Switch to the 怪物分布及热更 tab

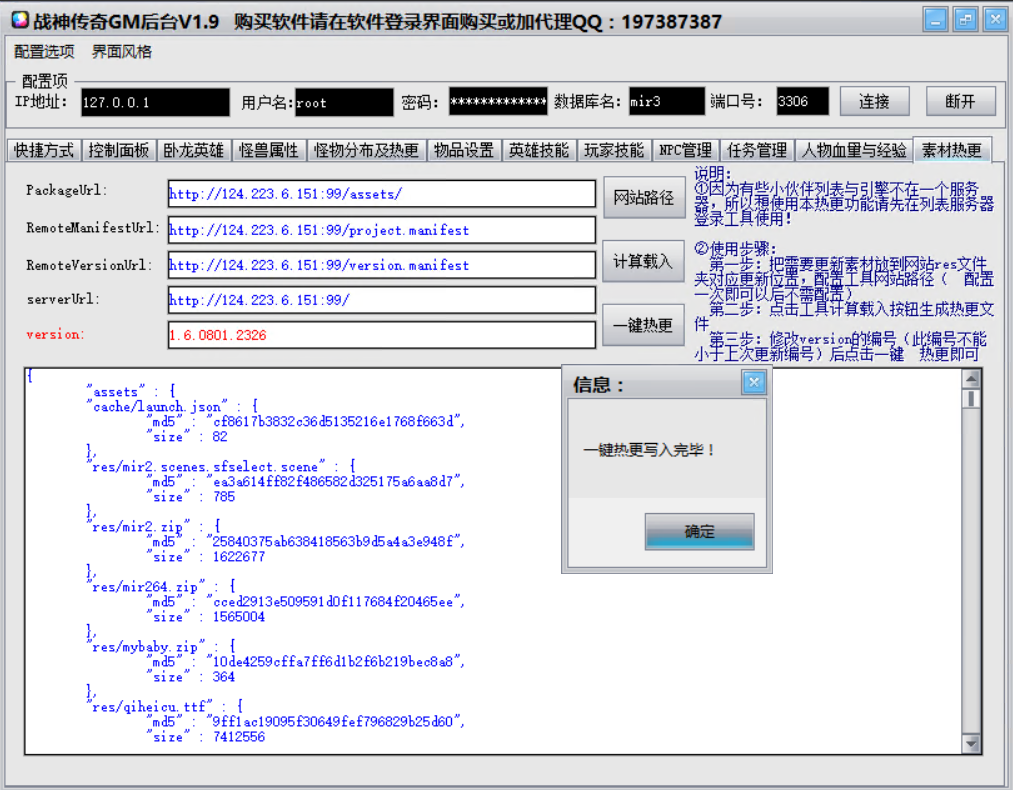[366, 151]
